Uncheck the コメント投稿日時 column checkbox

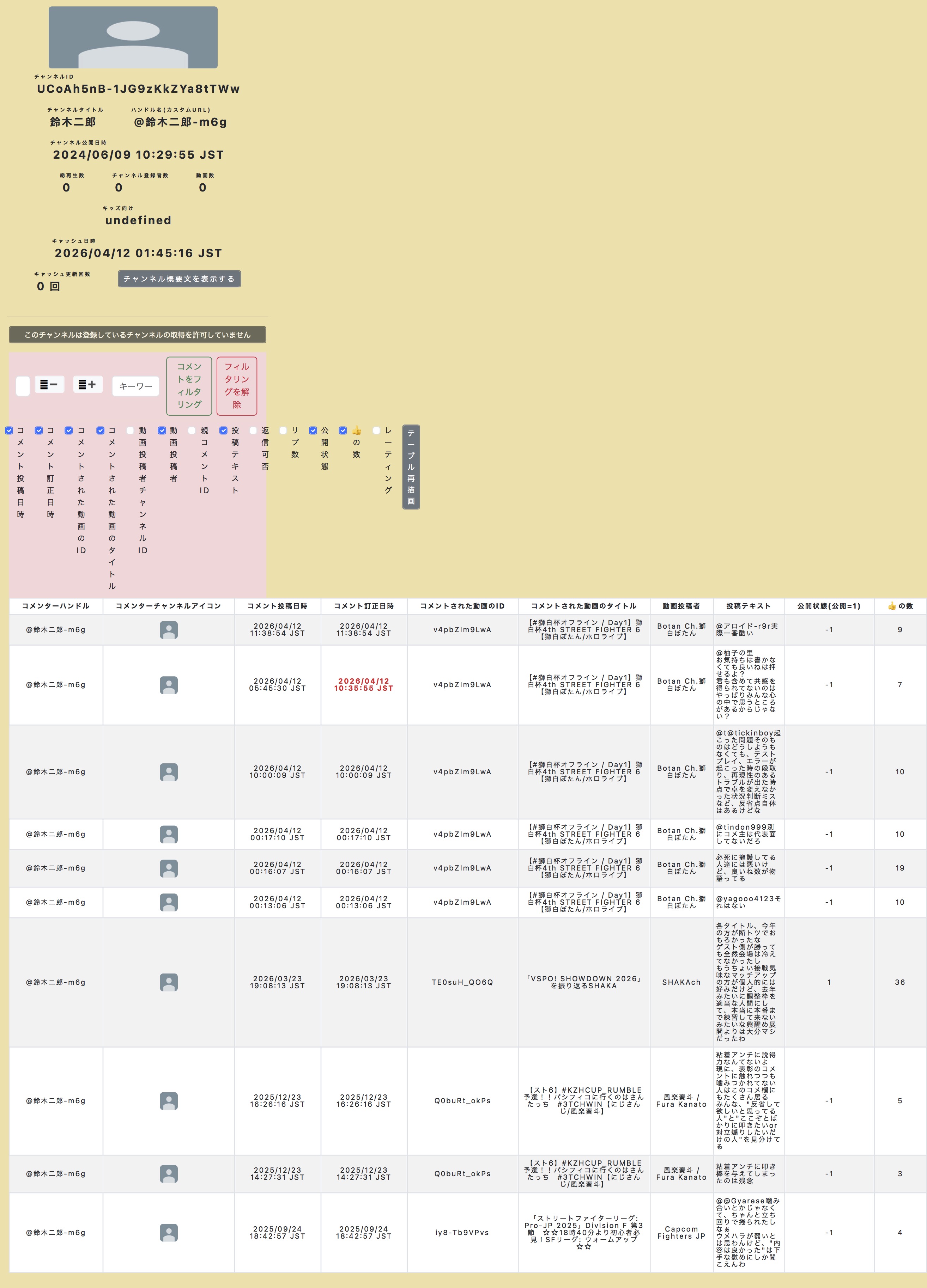click(9, 431)
